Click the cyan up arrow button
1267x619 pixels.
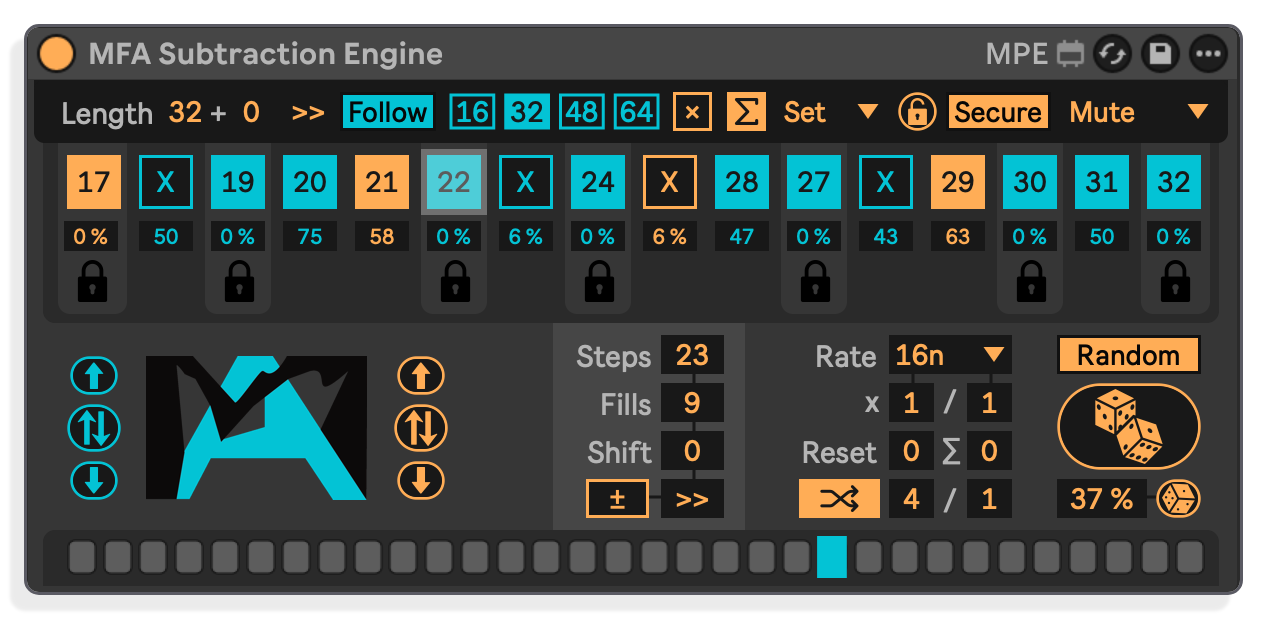click(x=94, y=376)
